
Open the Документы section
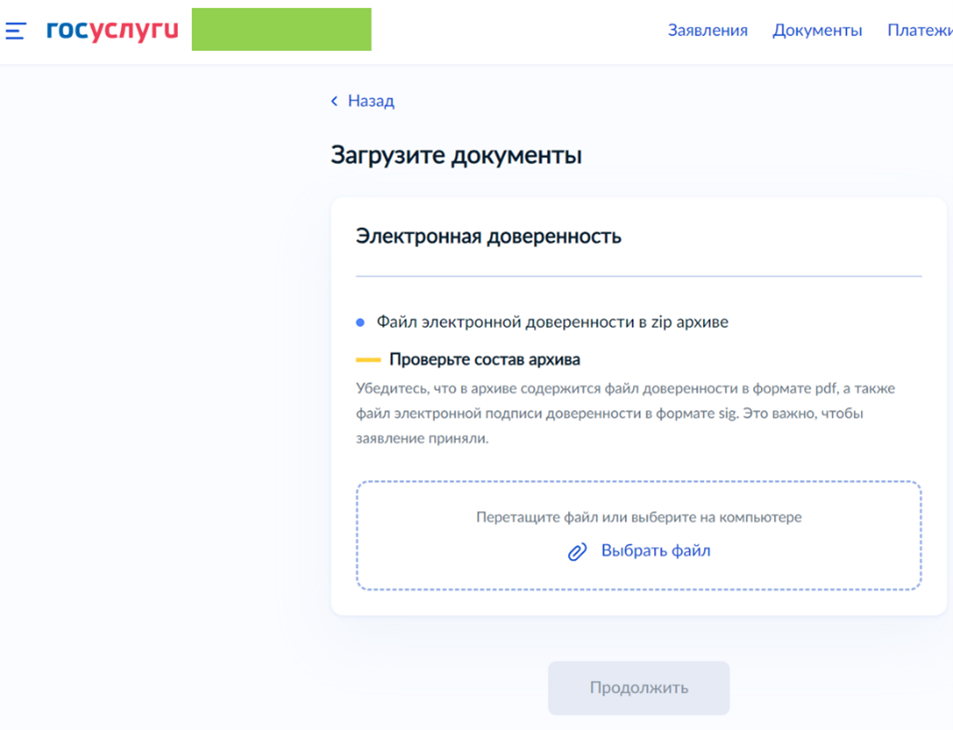pyautogui.click(x=817, y=31)
